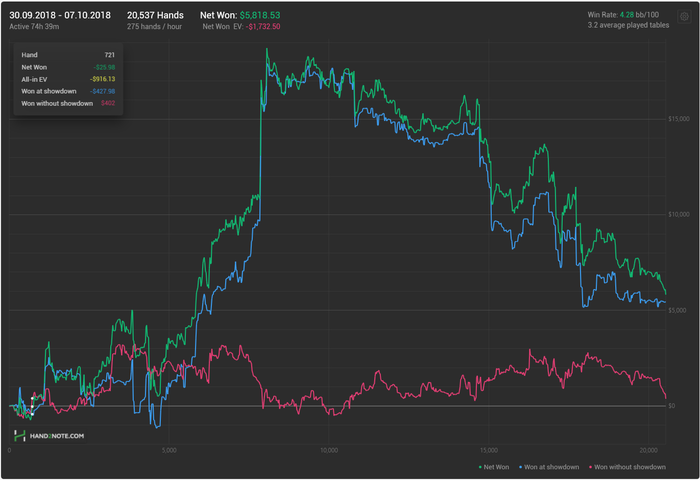700x480 pixels.
Task: Click the $15,000 y-axis label
Action: tap(679, 119)
